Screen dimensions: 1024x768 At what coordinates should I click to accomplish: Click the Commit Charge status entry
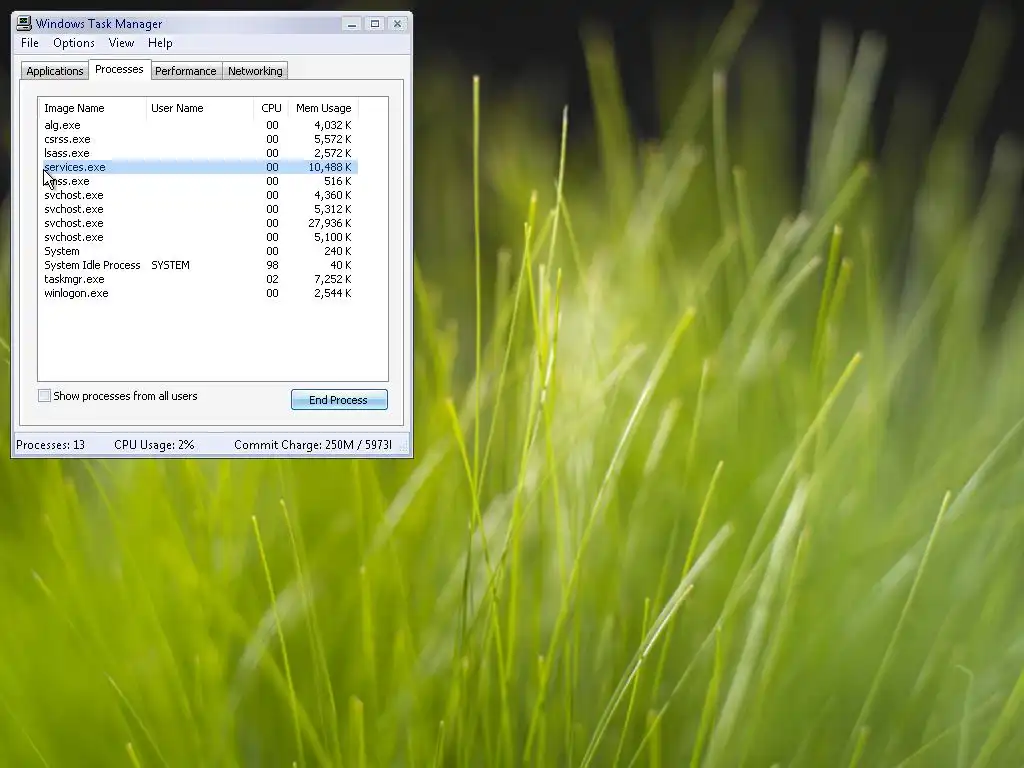313,445
